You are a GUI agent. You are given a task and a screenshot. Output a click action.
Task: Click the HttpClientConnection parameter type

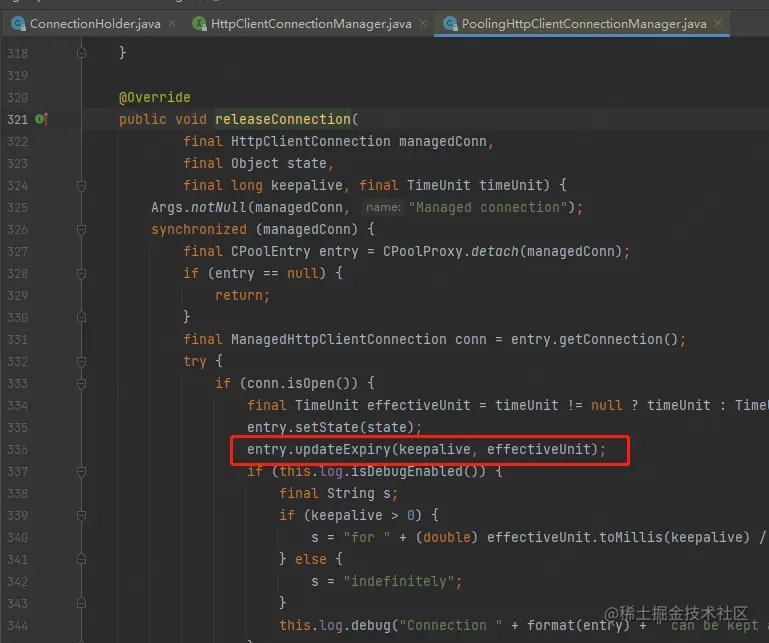(311, 141)
